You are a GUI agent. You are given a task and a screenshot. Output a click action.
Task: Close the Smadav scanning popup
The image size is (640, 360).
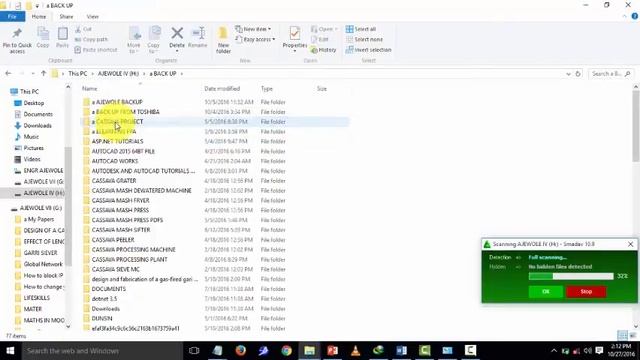630,244
